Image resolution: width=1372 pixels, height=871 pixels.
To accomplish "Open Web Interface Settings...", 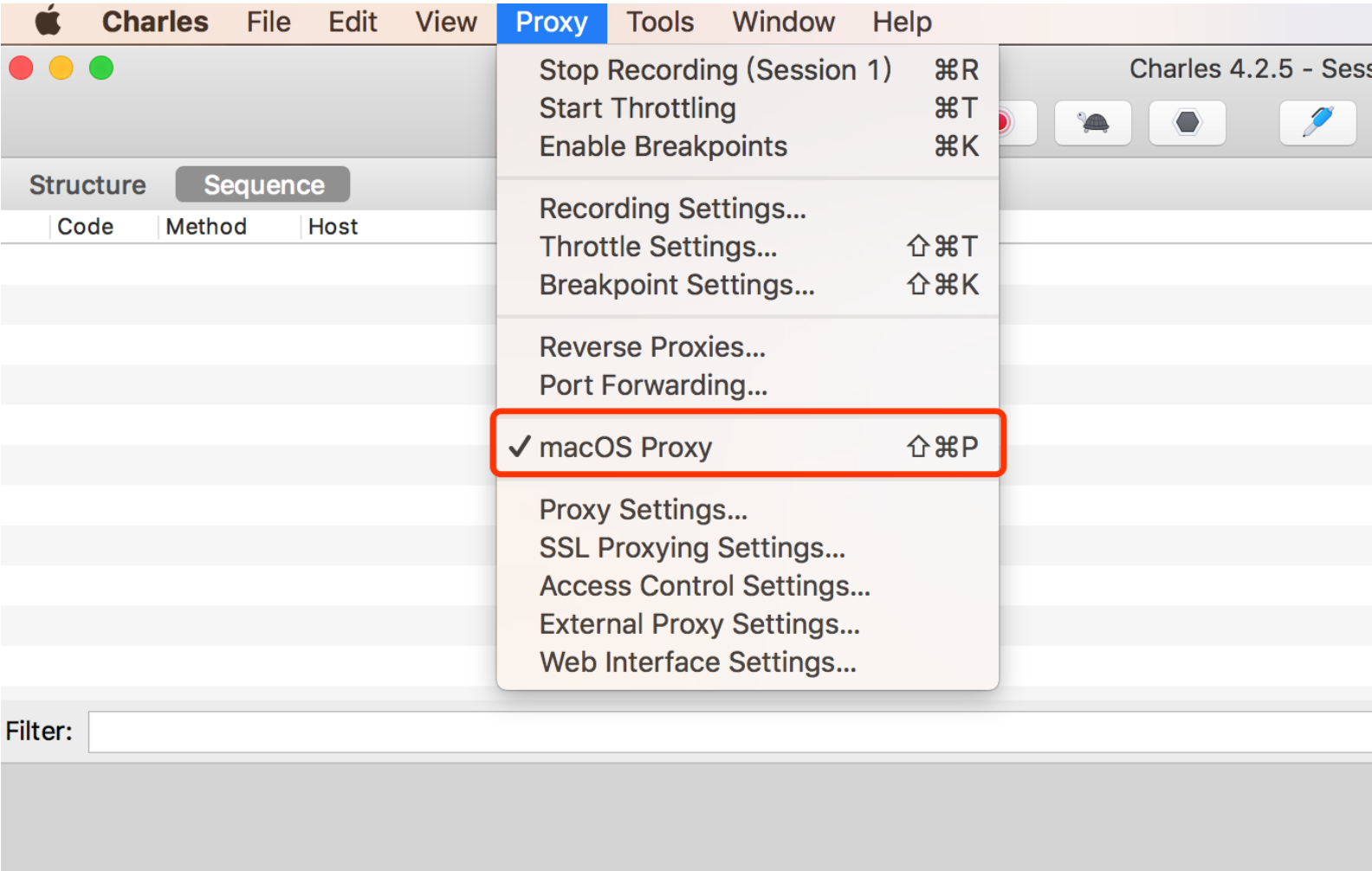I will (x=747, y=662).
